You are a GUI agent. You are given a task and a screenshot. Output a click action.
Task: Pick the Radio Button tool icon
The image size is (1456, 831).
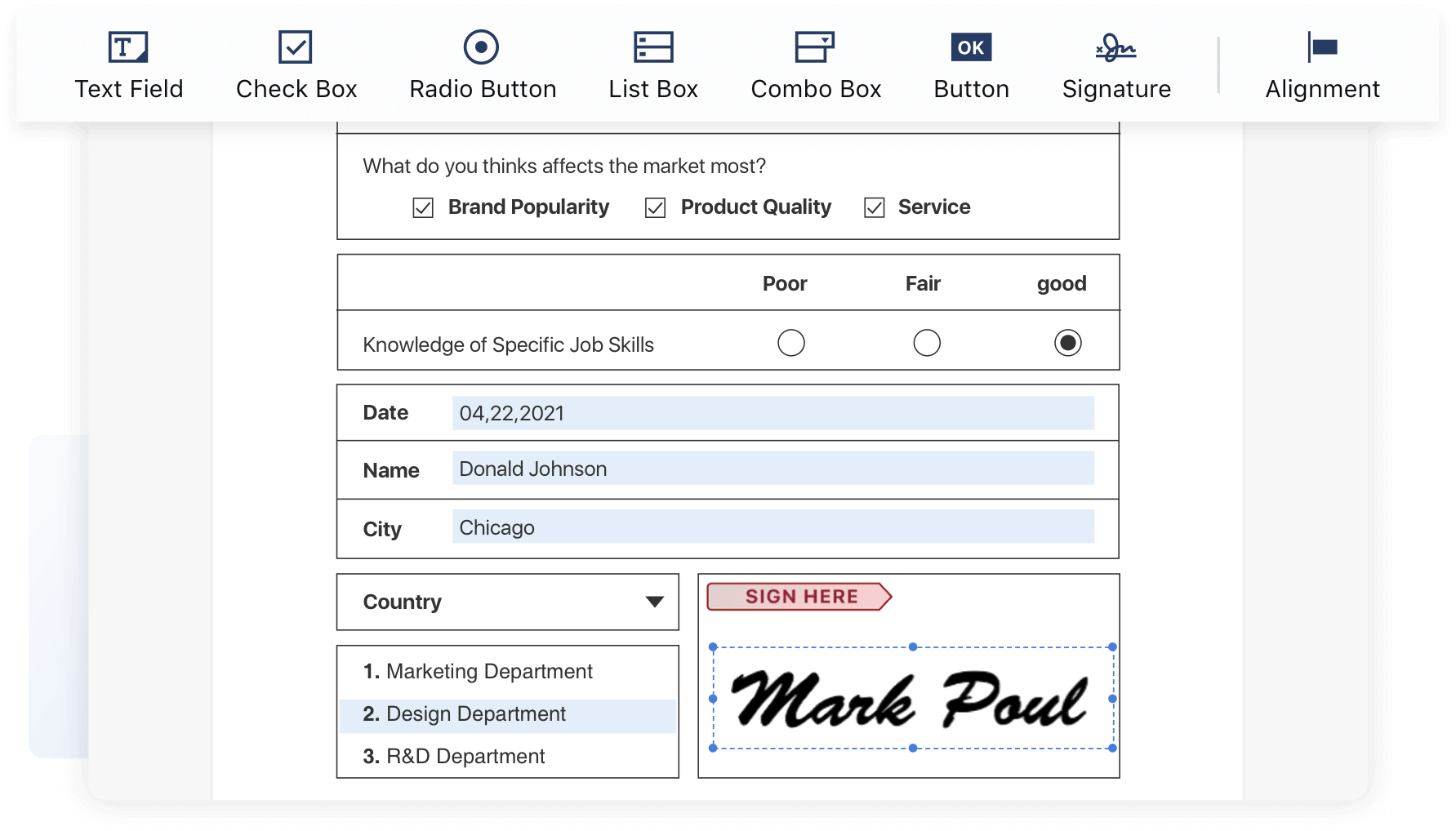(481, 47)
